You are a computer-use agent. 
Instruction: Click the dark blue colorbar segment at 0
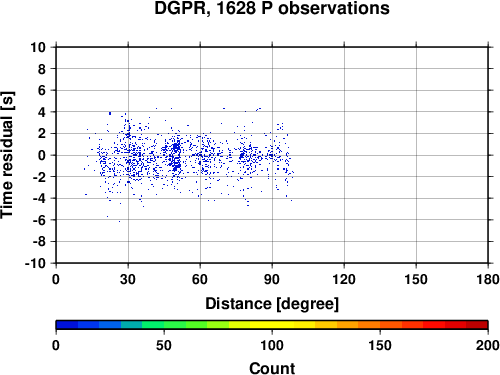point(67,325)
